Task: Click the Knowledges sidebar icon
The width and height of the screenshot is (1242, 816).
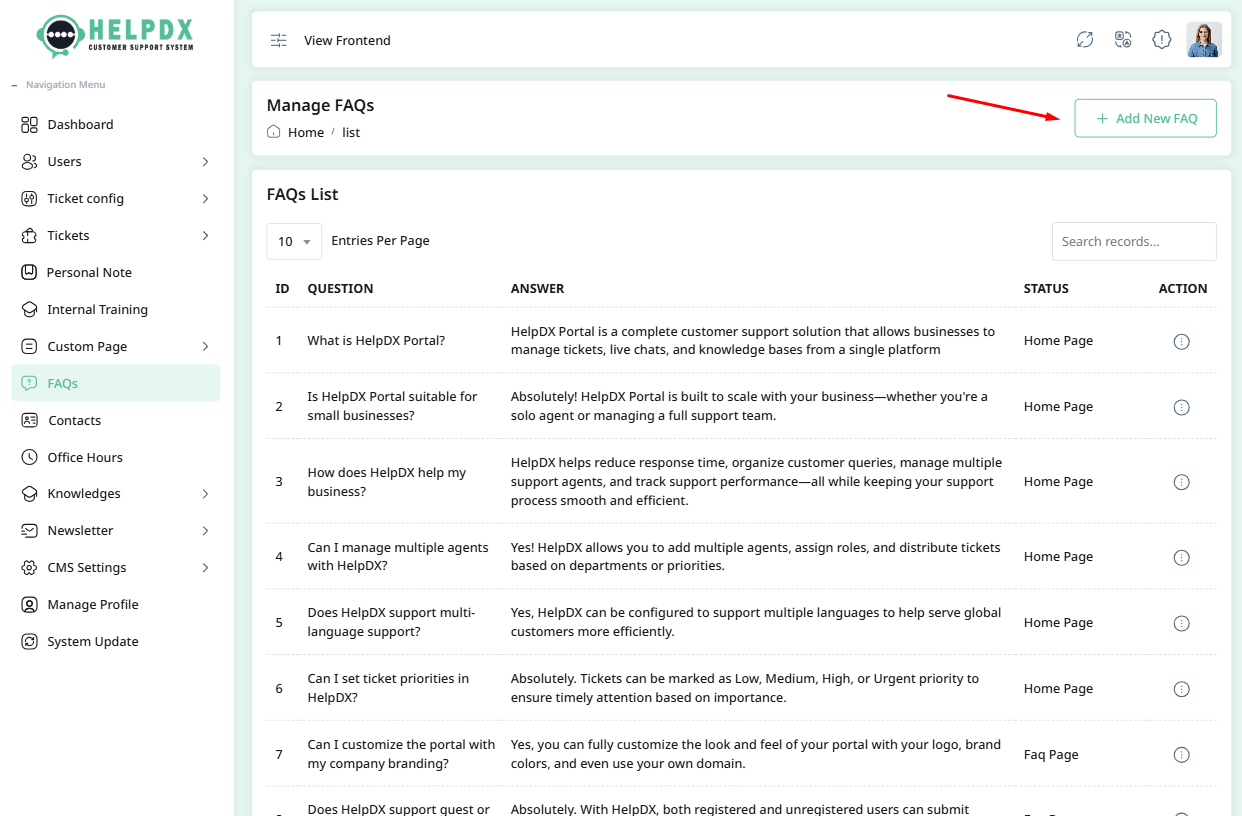Action: tap(29, 494)
